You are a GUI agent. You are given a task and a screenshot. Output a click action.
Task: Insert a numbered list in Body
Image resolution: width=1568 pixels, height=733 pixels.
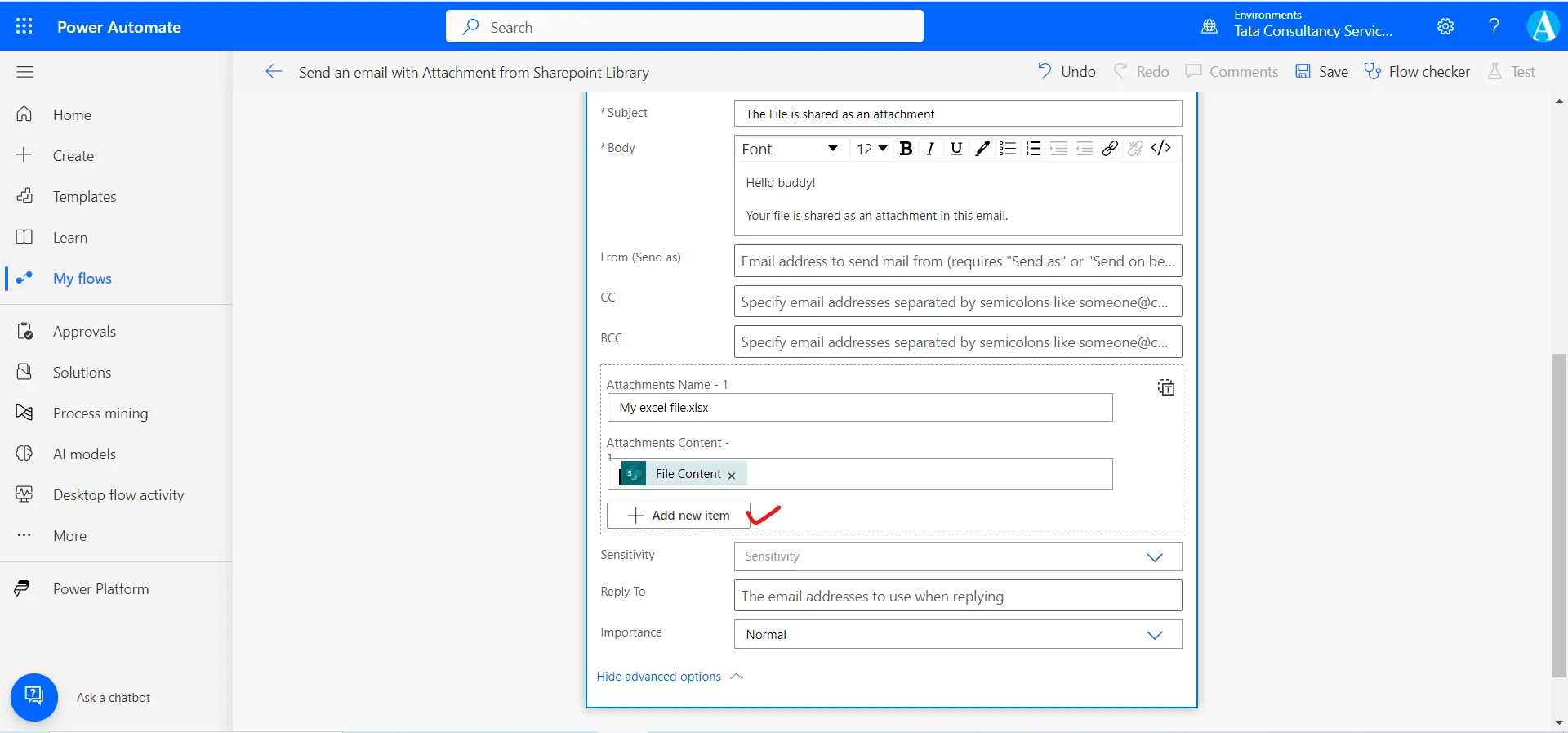tap(1033, 149)
